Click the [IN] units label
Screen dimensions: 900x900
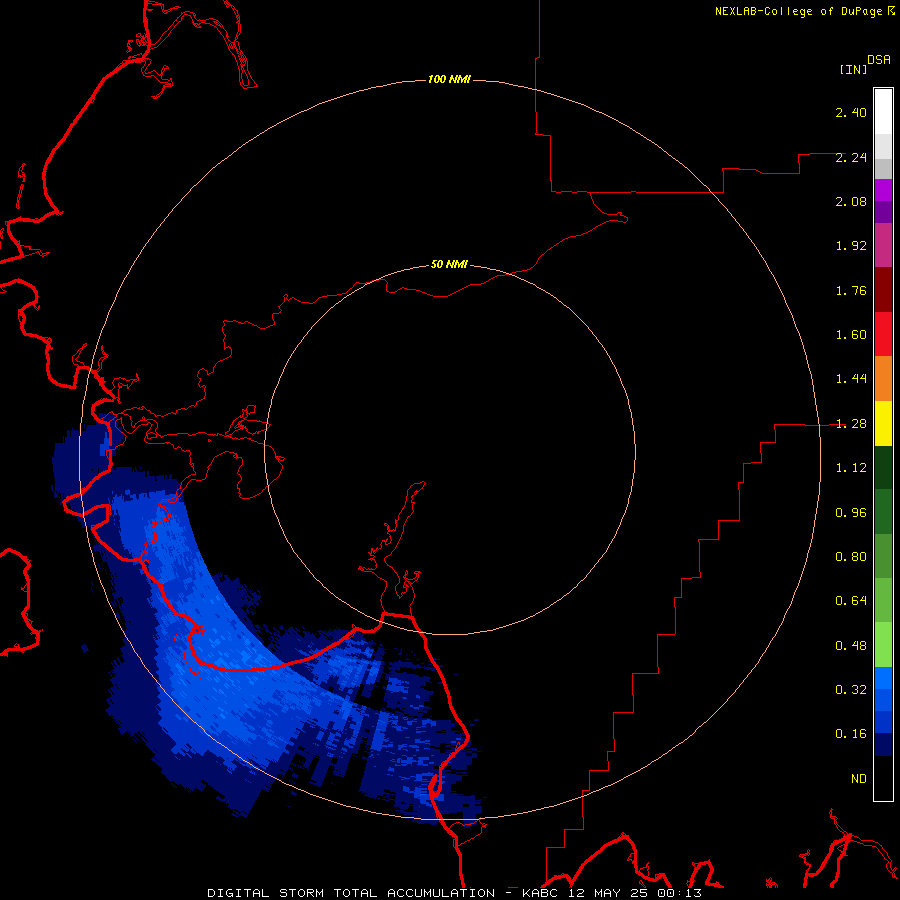853,69
